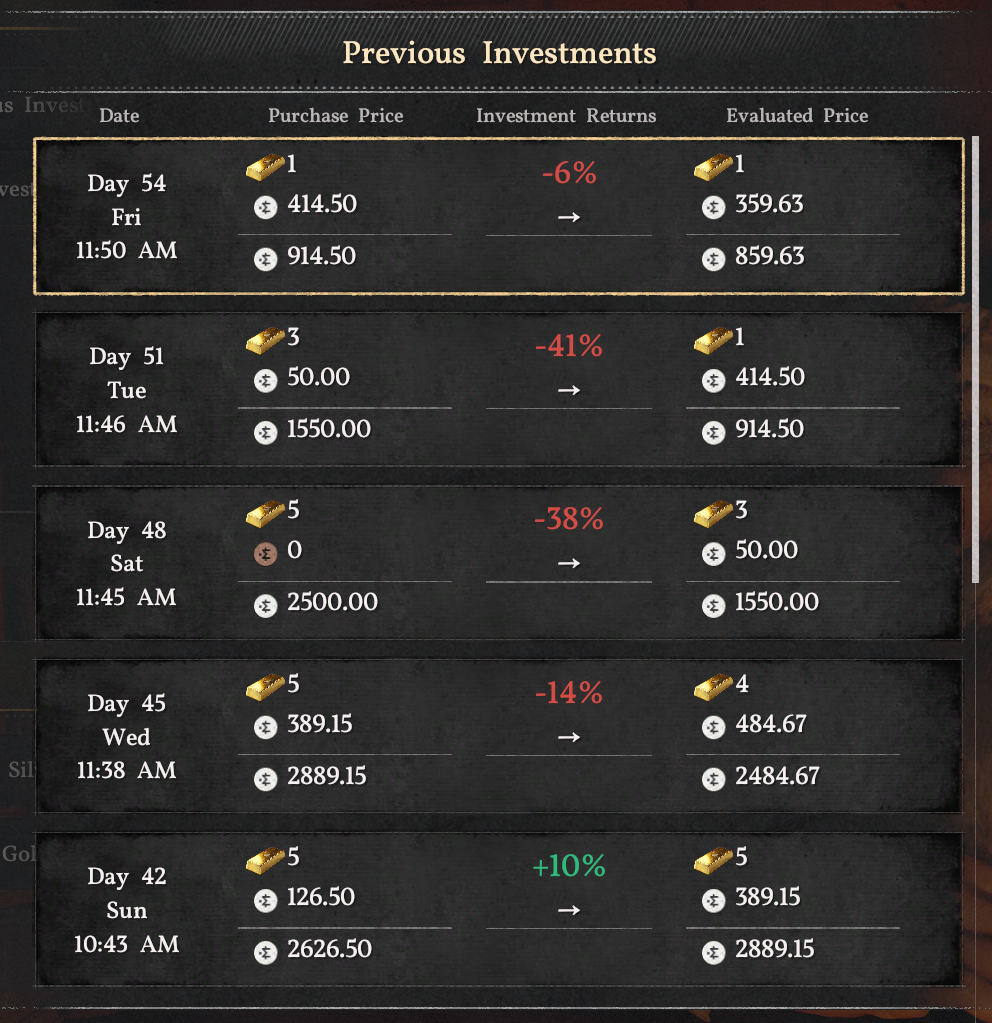Click the gold bar icon in Day 51 evaluated price
This screenshot has width=992, height=1023.
coord(712,341)
